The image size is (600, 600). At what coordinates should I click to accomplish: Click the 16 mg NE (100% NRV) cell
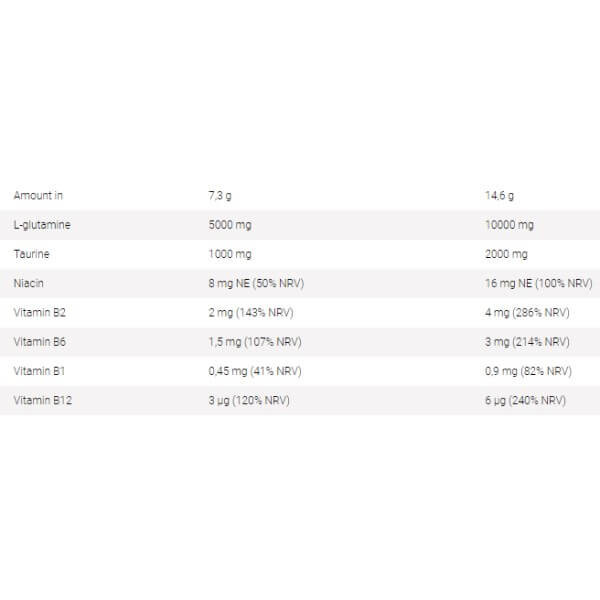point(539,283)
